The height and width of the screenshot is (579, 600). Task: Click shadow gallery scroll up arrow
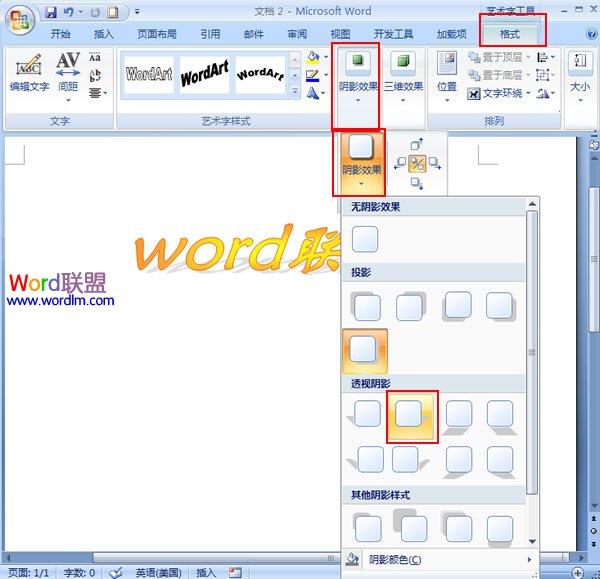coord(532,204)
